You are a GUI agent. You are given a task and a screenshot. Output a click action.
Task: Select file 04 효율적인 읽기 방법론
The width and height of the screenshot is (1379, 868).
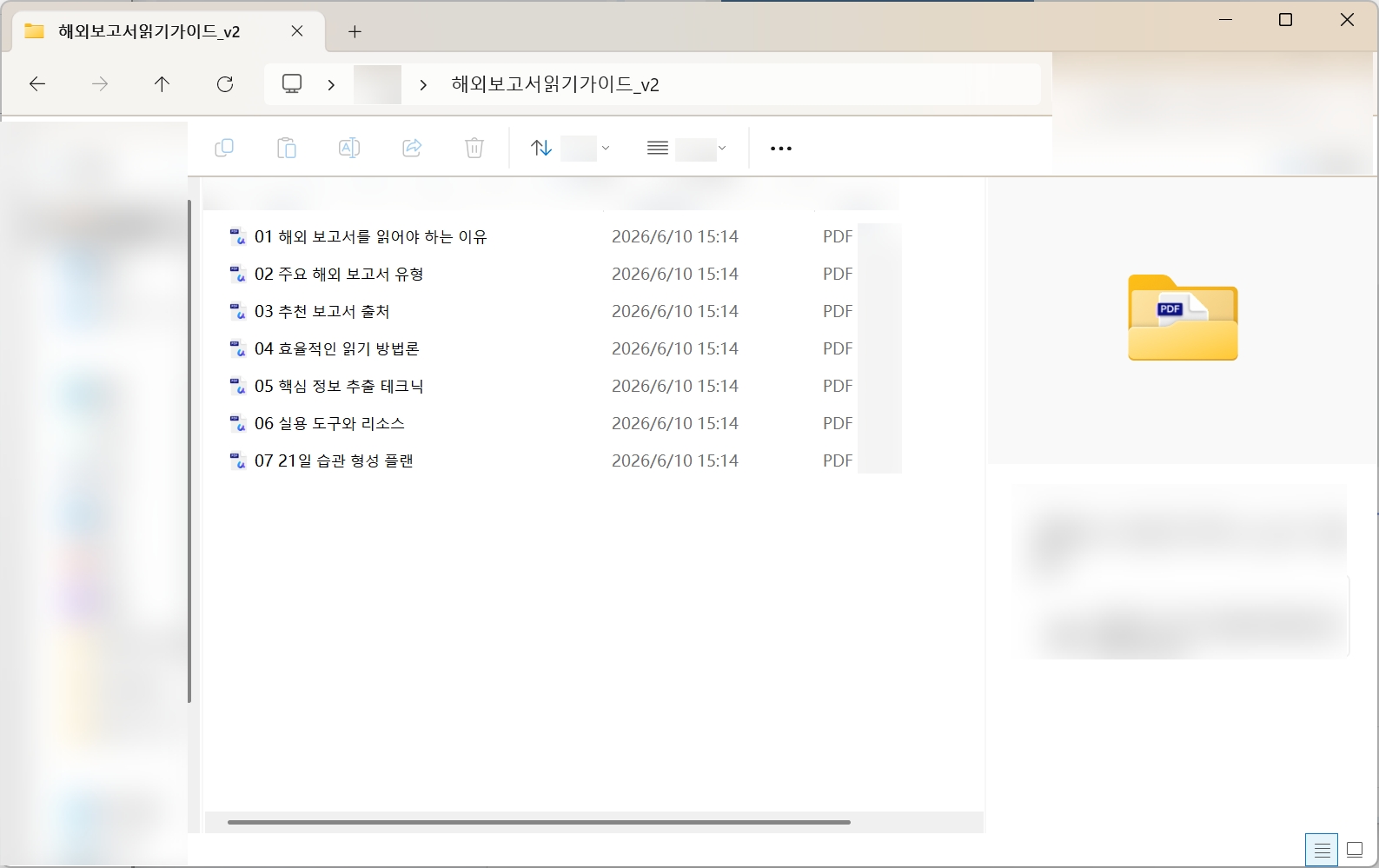(337, 348)
